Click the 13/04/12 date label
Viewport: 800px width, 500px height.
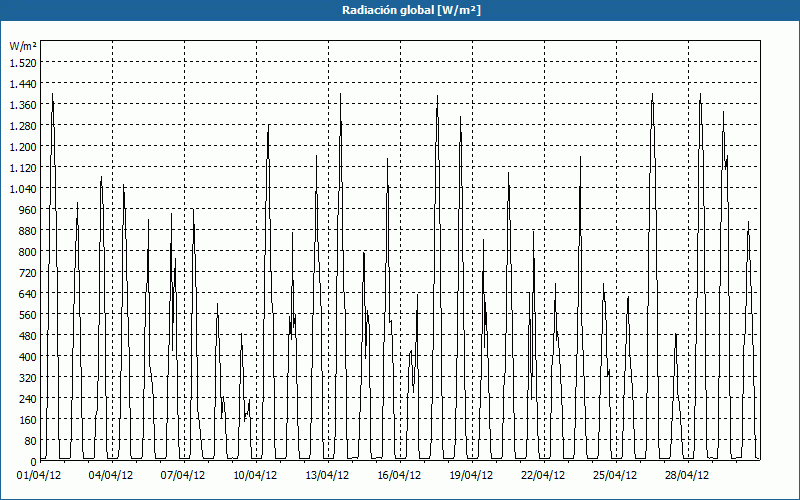tap(327, 475)
